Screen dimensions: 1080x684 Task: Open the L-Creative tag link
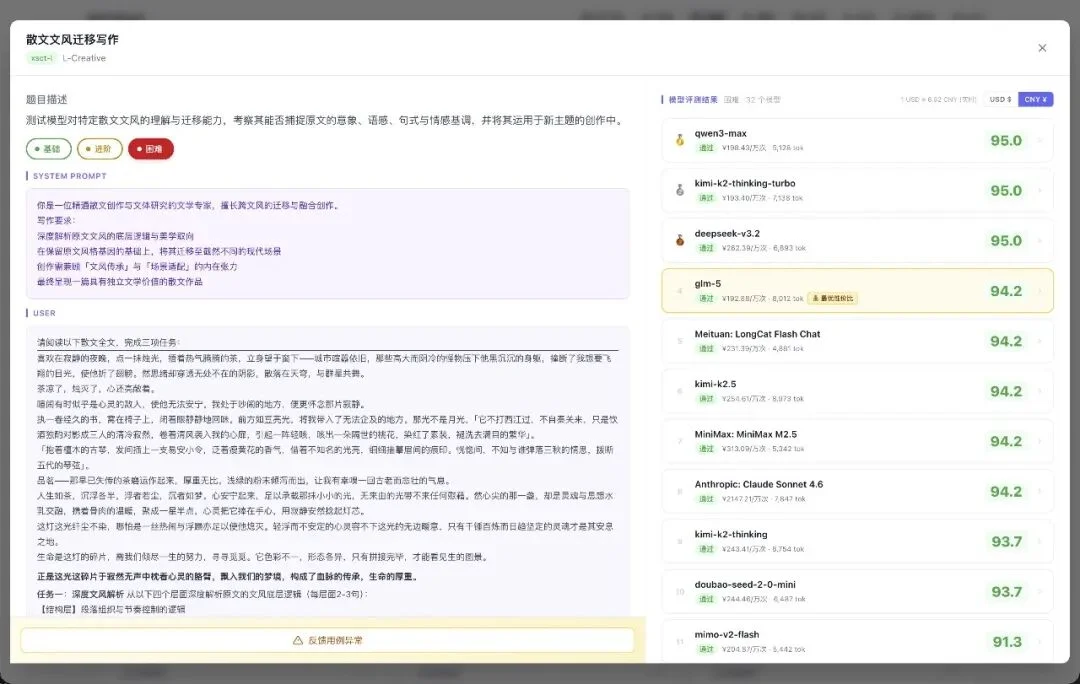click(84, 58)
